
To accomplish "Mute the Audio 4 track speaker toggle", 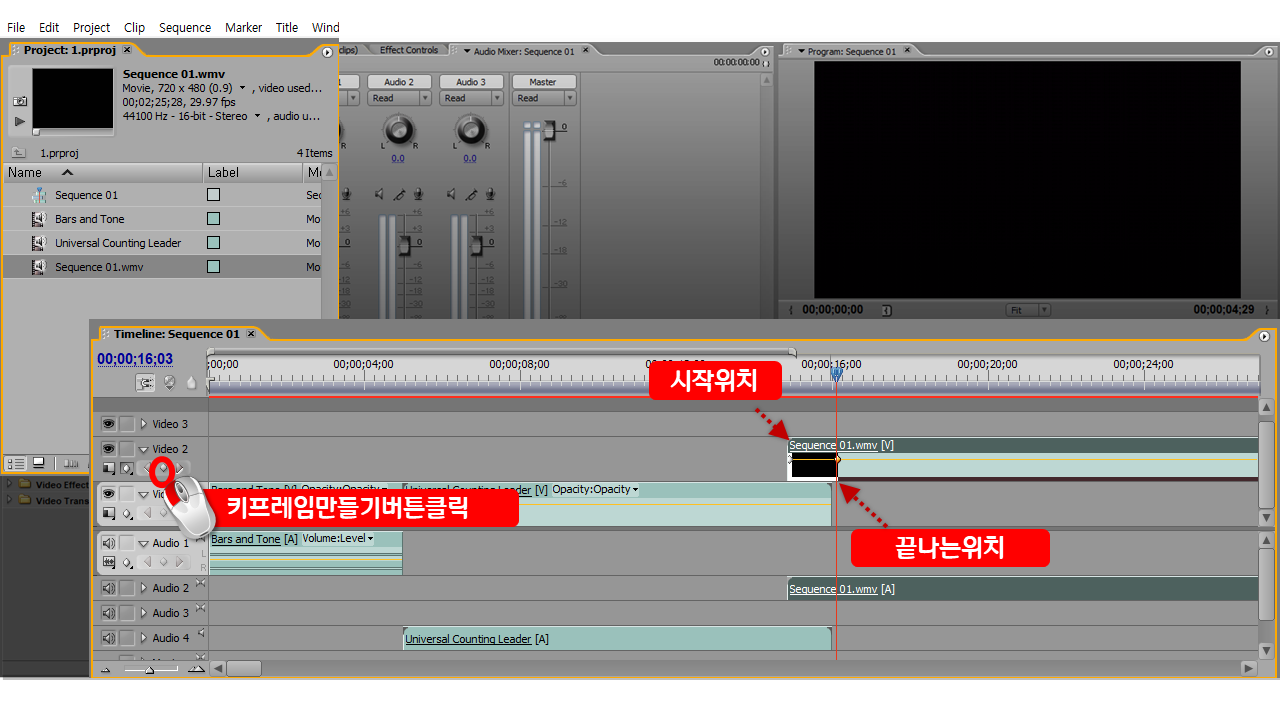I will 108,638.
